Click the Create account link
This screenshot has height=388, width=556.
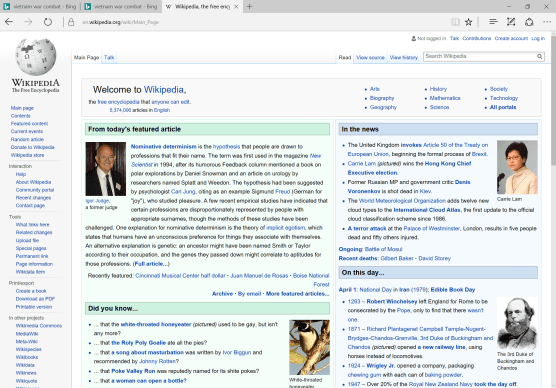pos(511,38)
